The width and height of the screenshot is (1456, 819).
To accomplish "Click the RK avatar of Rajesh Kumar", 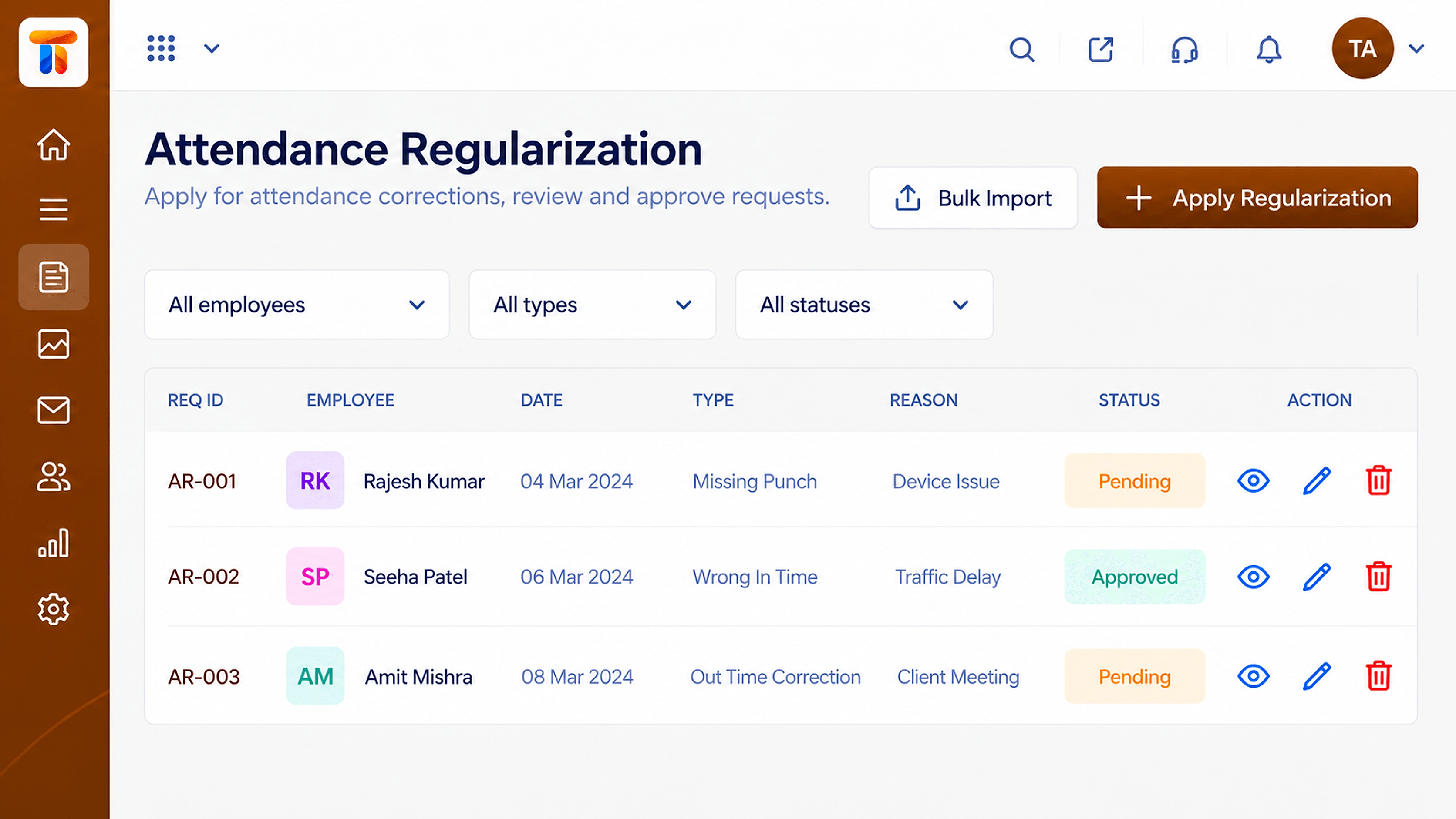I will [x=315, y=480].
